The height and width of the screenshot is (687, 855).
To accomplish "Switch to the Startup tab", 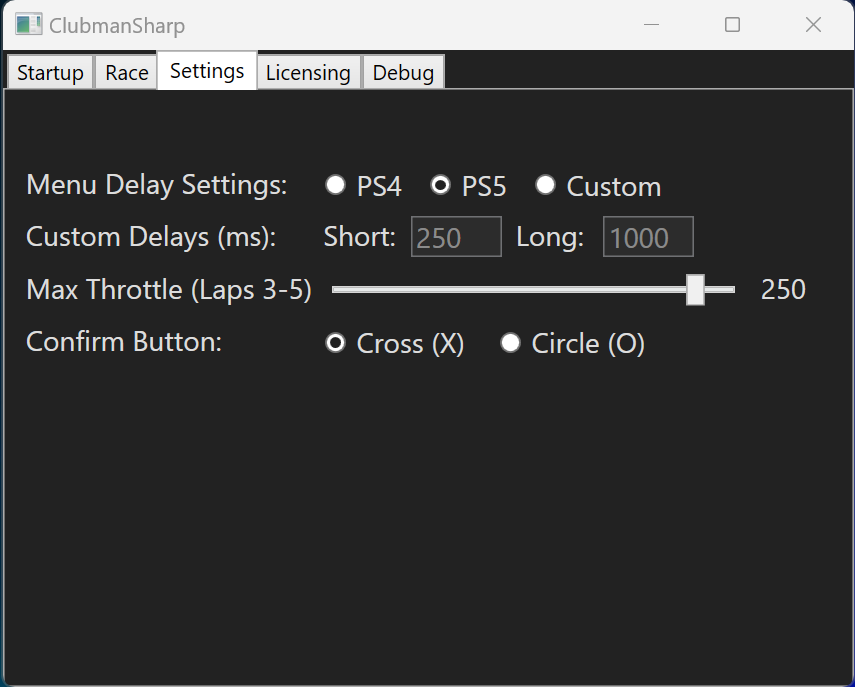I will (50, 72).
